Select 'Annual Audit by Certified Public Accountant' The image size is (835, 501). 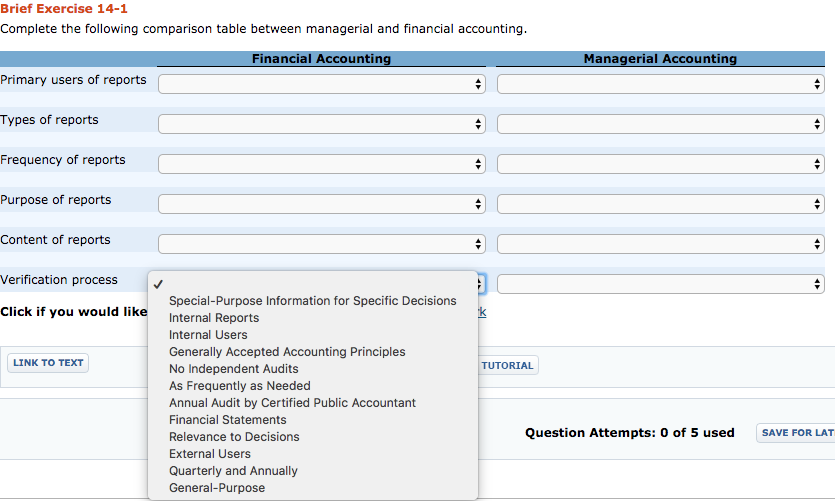[292, 403]
